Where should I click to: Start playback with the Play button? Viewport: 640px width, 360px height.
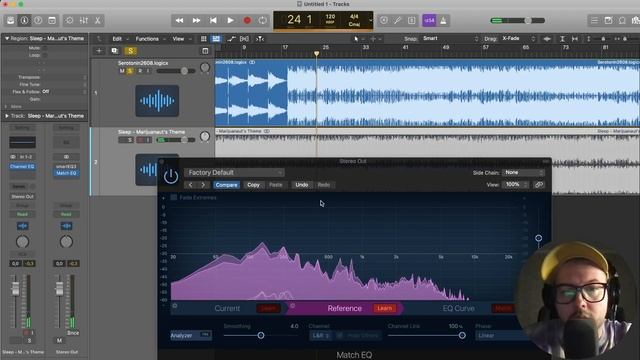tap(230, 20)
